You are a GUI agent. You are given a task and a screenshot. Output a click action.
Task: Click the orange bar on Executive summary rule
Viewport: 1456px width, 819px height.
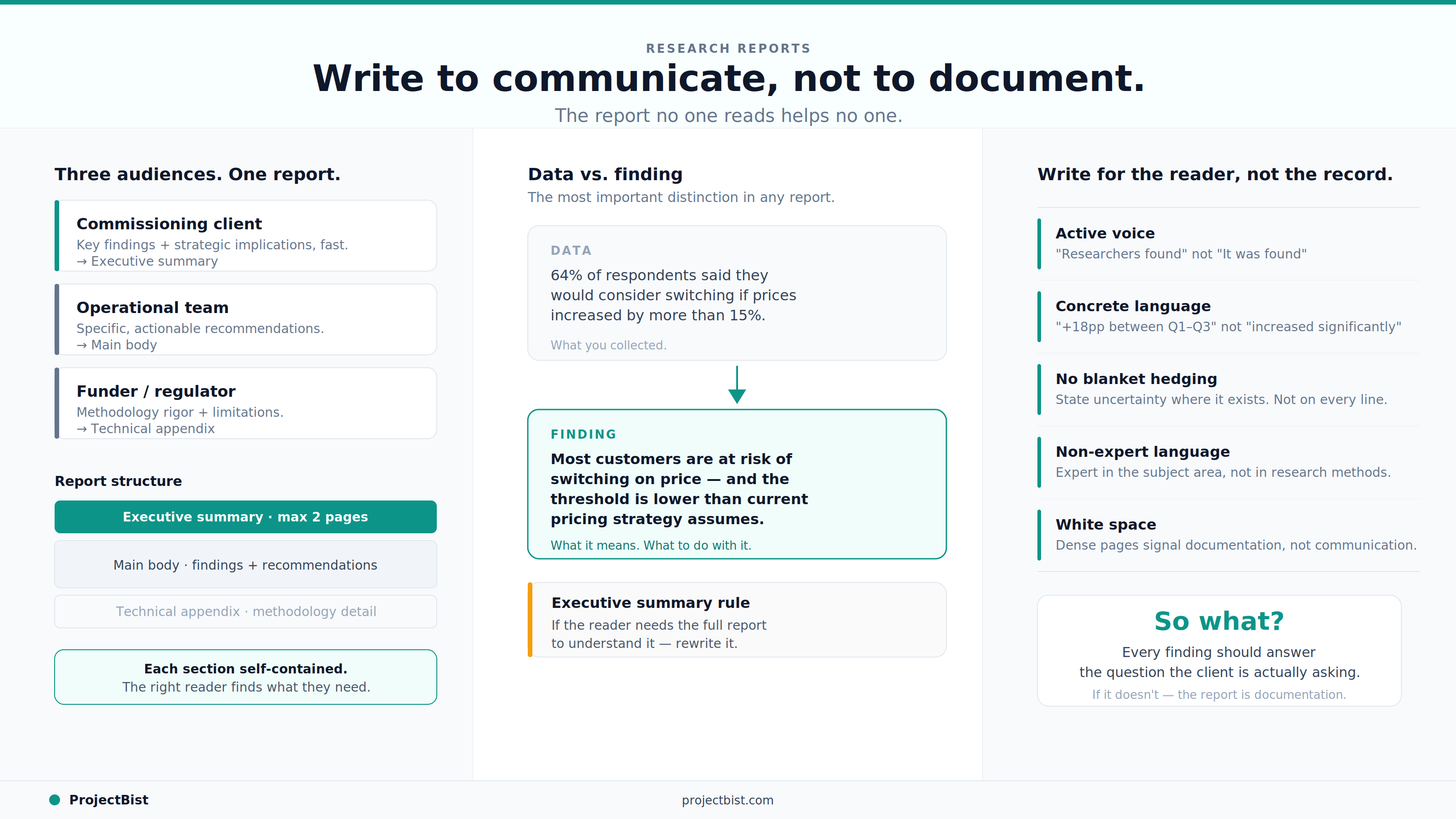[530, 619]
